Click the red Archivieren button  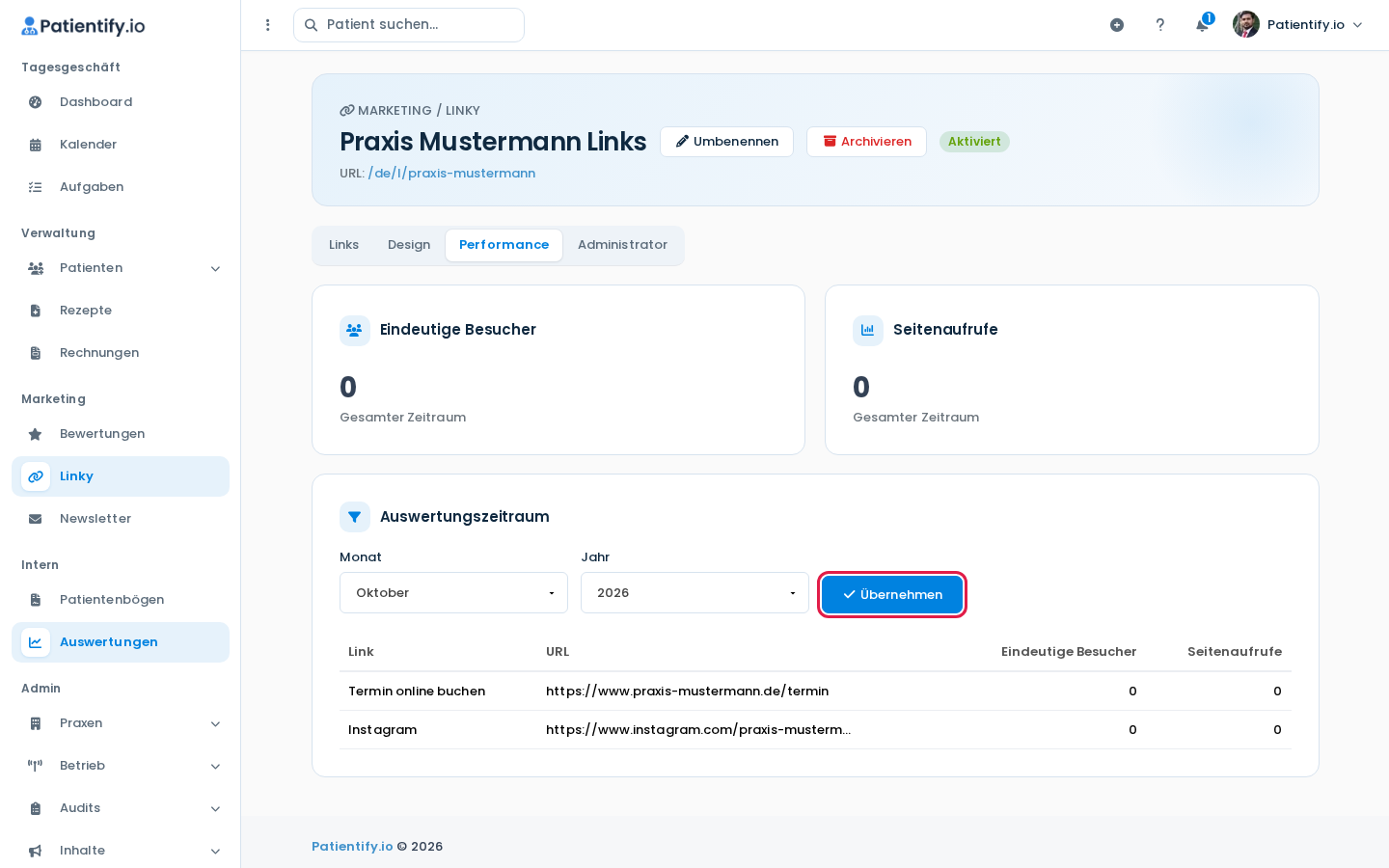click(866, 142)
